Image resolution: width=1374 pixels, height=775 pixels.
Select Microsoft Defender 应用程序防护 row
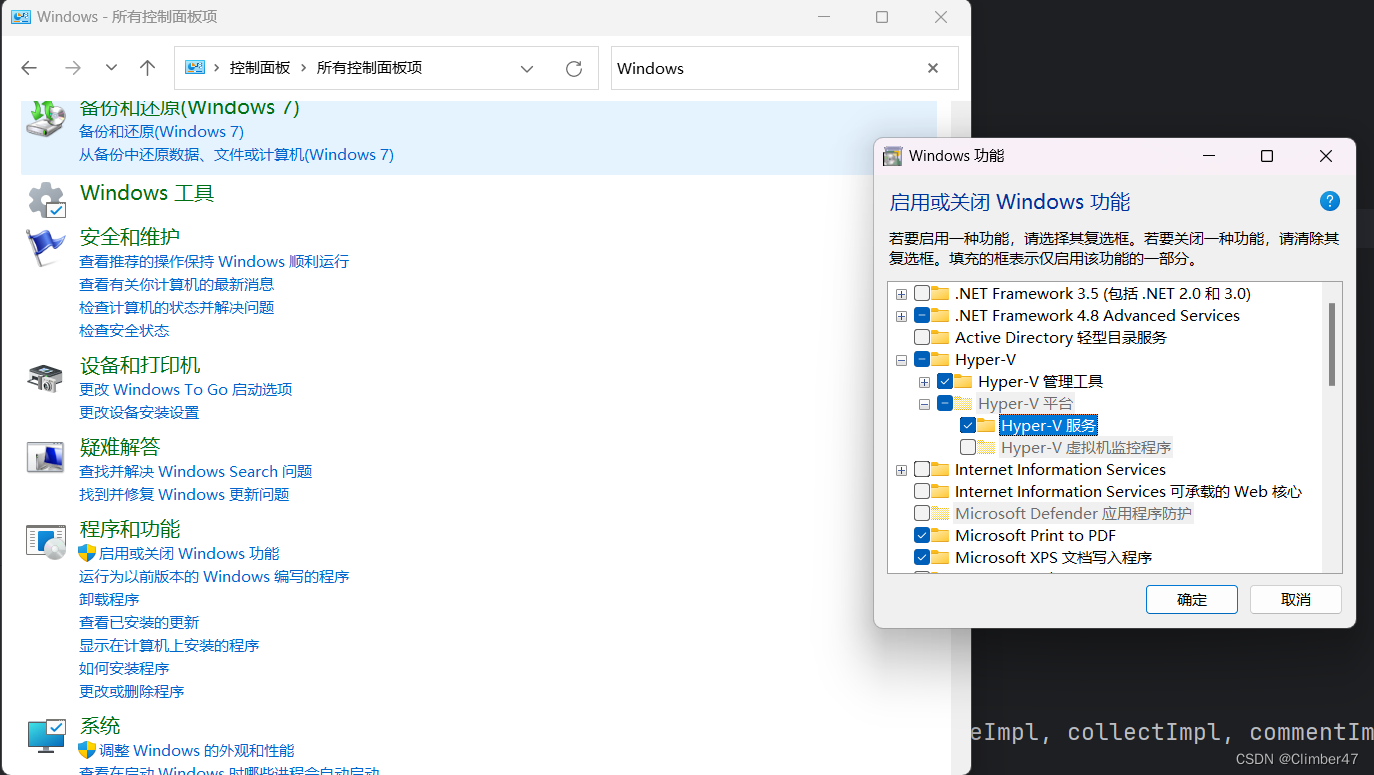point(1073,514)
